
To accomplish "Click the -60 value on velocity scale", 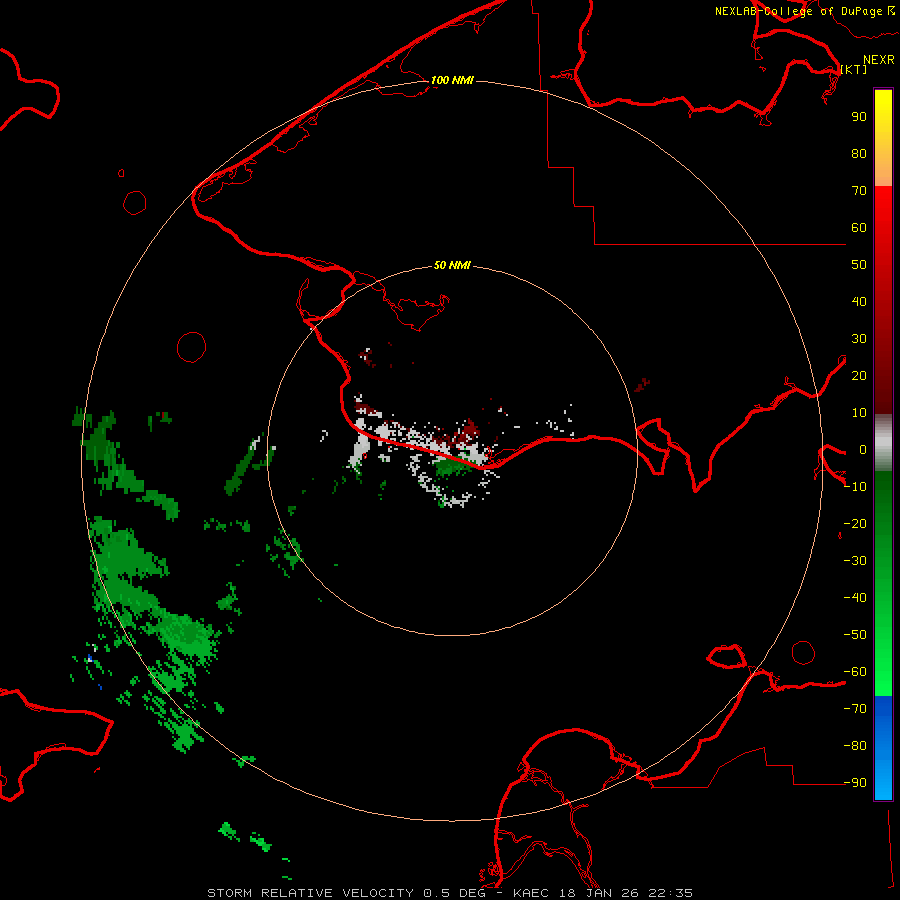I will (x=855, y=672).
